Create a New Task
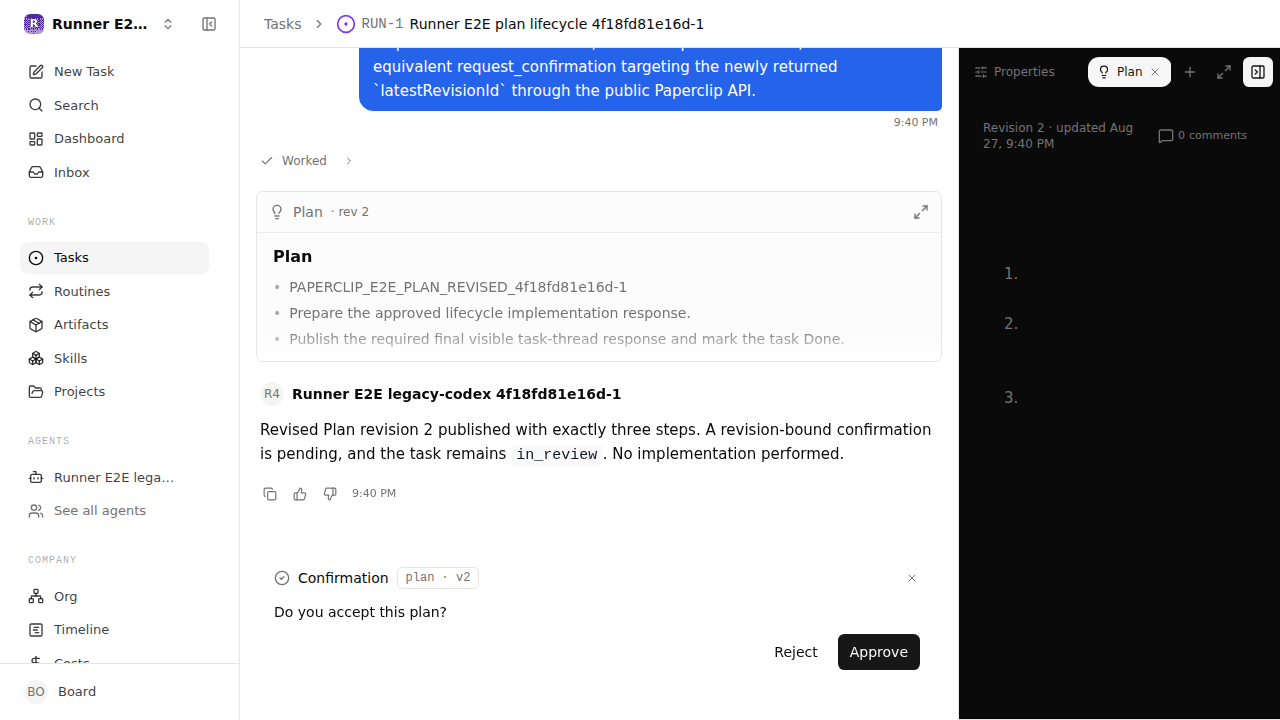This screenshot has width=1280, height=720. click(114, 72)
